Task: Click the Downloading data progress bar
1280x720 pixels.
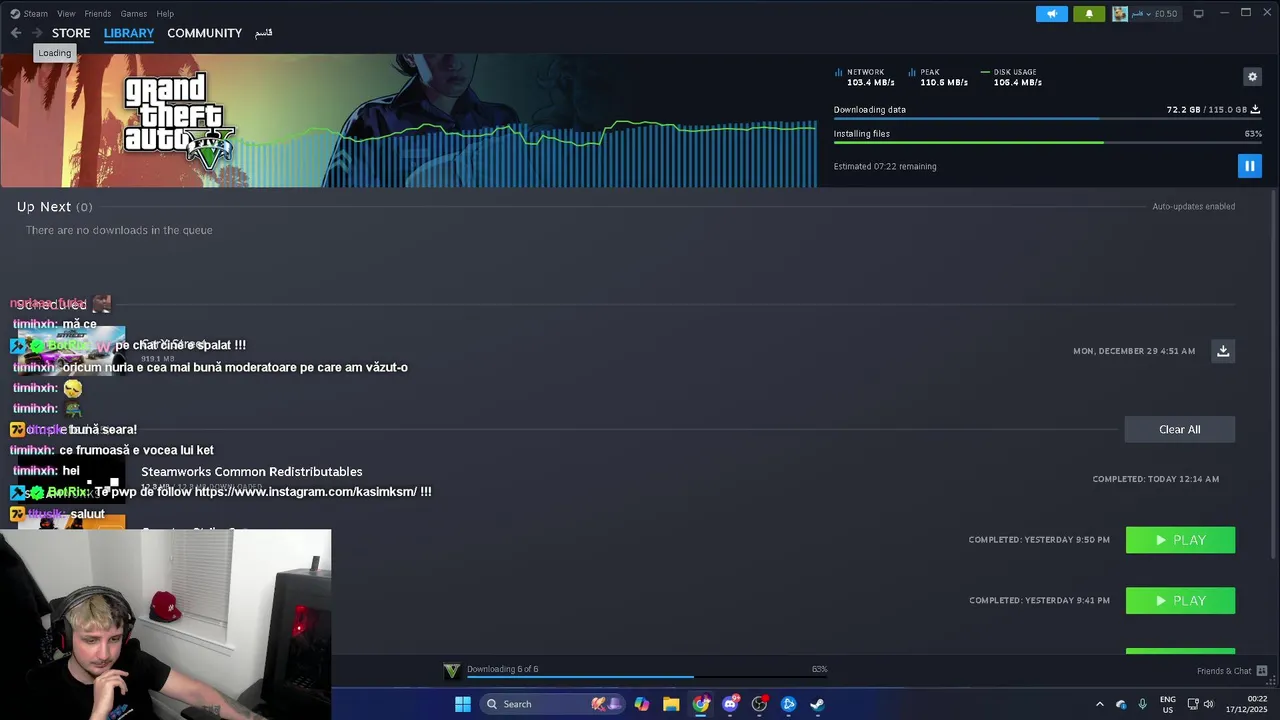Action: tap(1047, 119)
